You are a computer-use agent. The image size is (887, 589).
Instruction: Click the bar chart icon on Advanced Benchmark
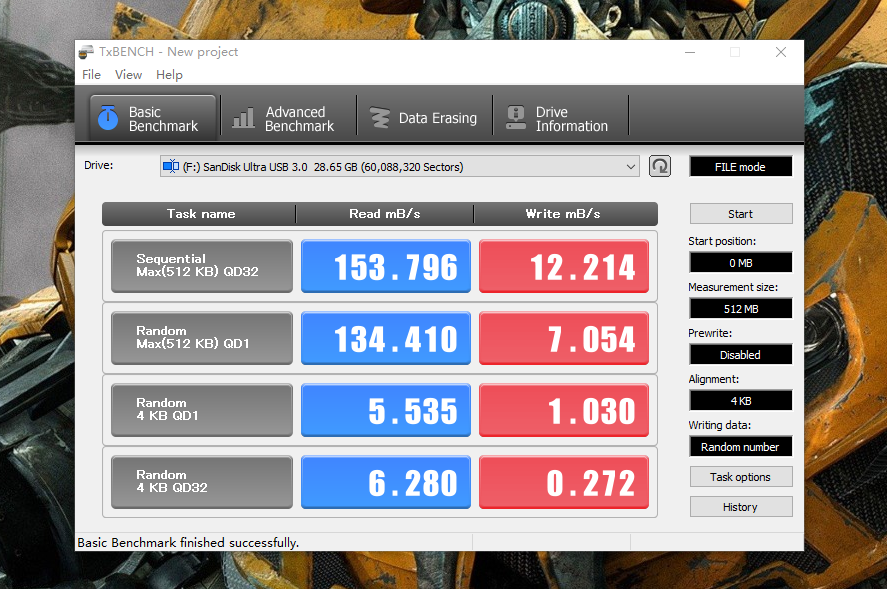point(243,118)
